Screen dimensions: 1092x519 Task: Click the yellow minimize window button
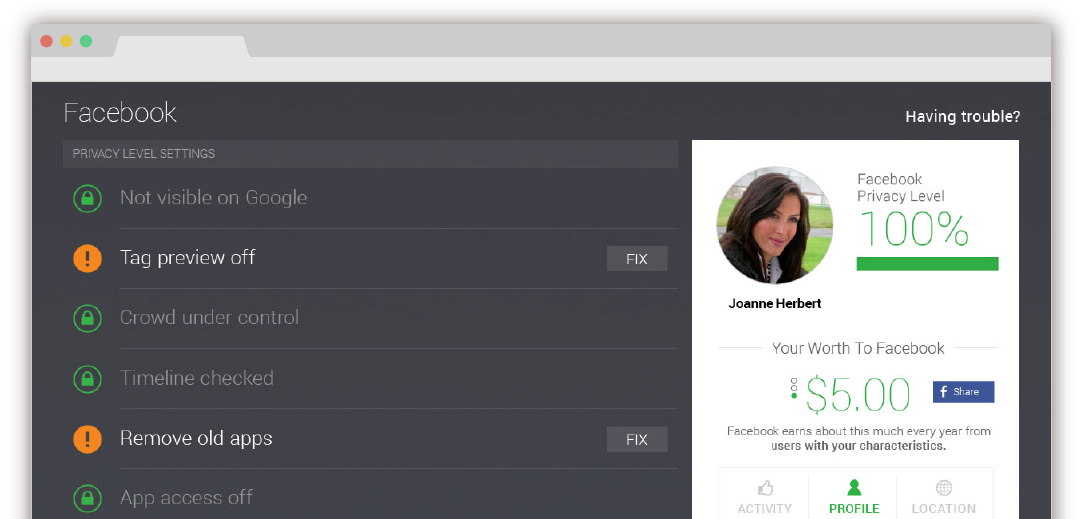coord(66,41)
